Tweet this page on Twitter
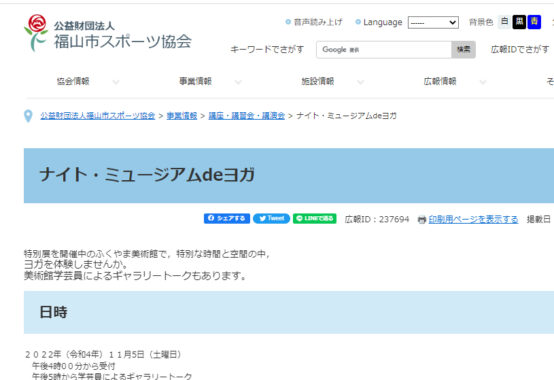Image resolution: width=554 pixels, height=380 pixels. 271,219
